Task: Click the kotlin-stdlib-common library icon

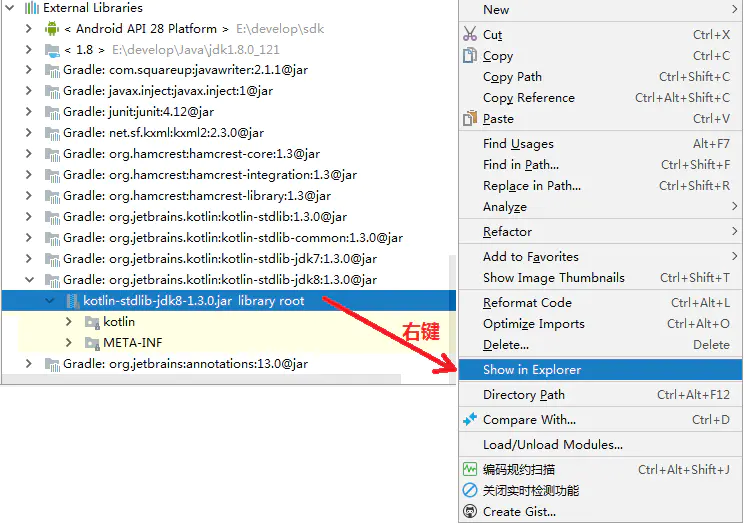Action: click(52, 239)
